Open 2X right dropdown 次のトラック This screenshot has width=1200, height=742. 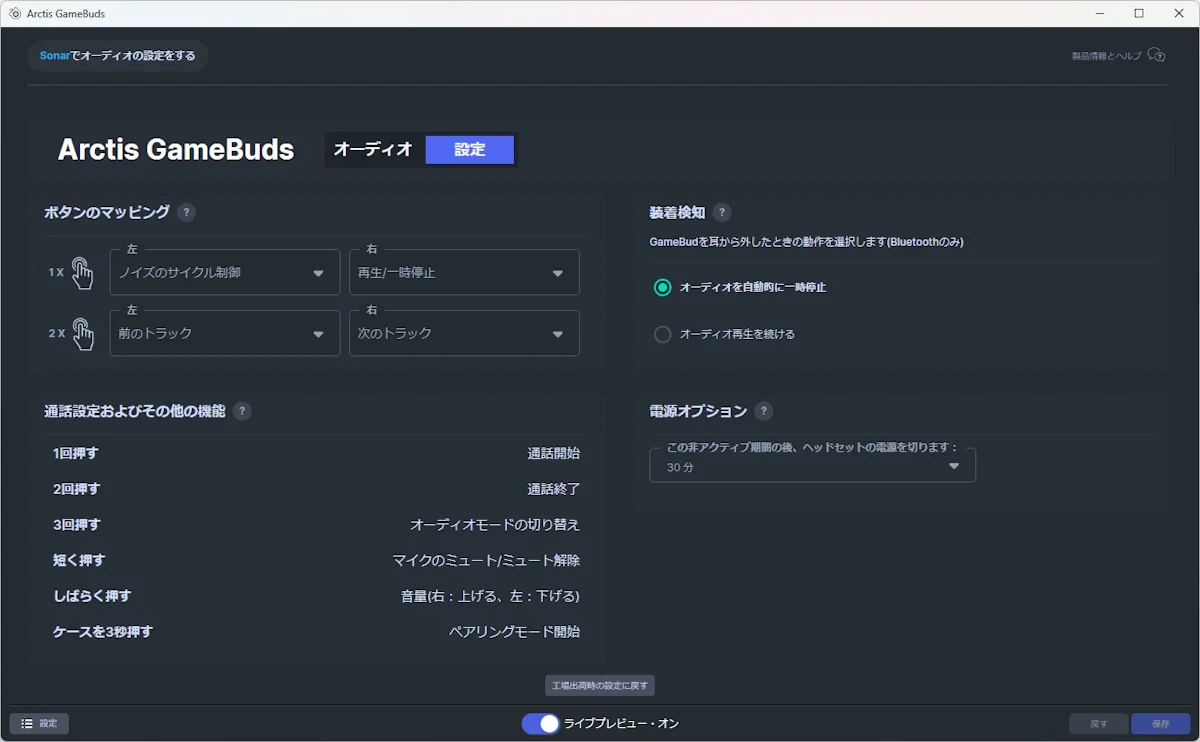click(x=464, y=333)
